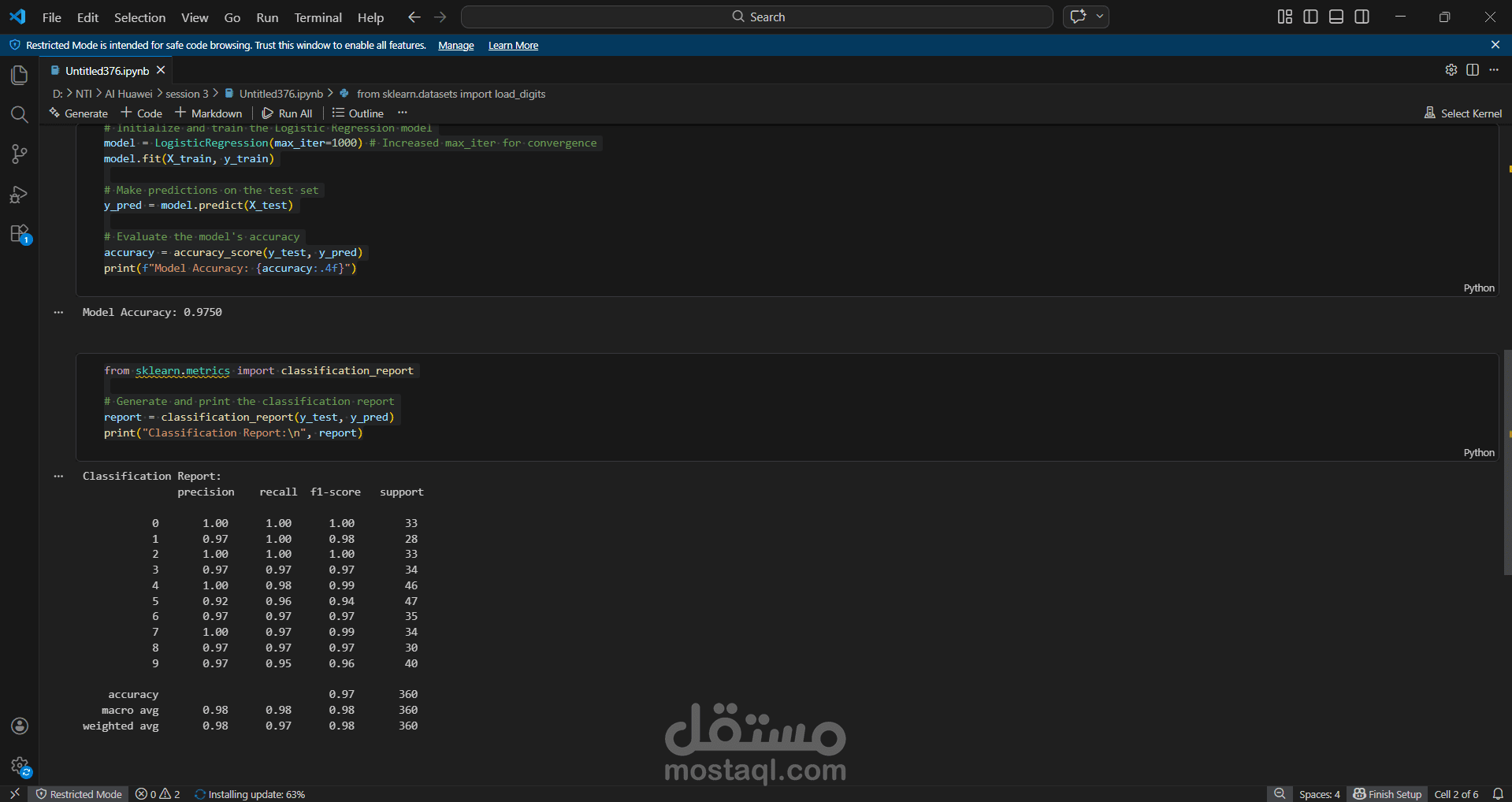Viewport: 1512px width, 802px height.
Task: Click the "Model Accuracy: 0.9750" output text
Action: click(x=152, y=313)
